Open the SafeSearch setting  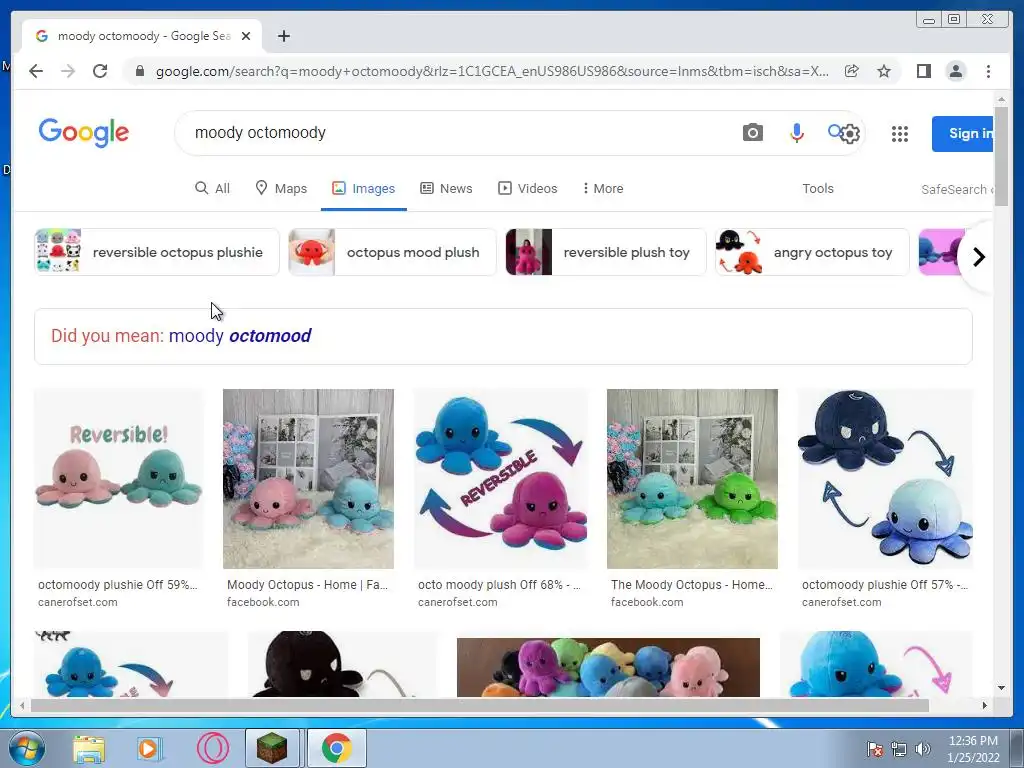click(x=957, y=189)
